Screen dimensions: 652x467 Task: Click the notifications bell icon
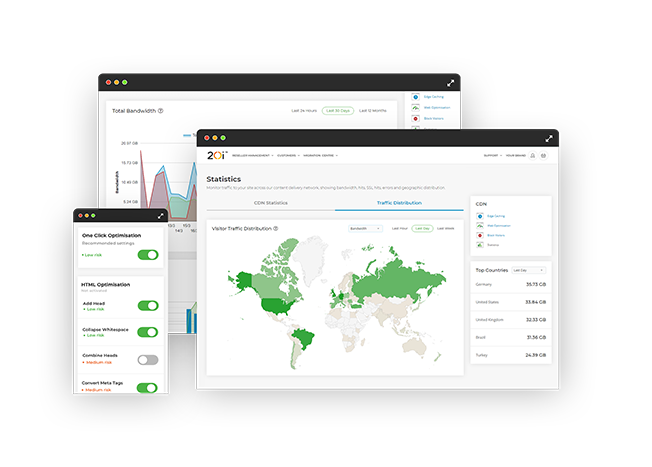533,156
